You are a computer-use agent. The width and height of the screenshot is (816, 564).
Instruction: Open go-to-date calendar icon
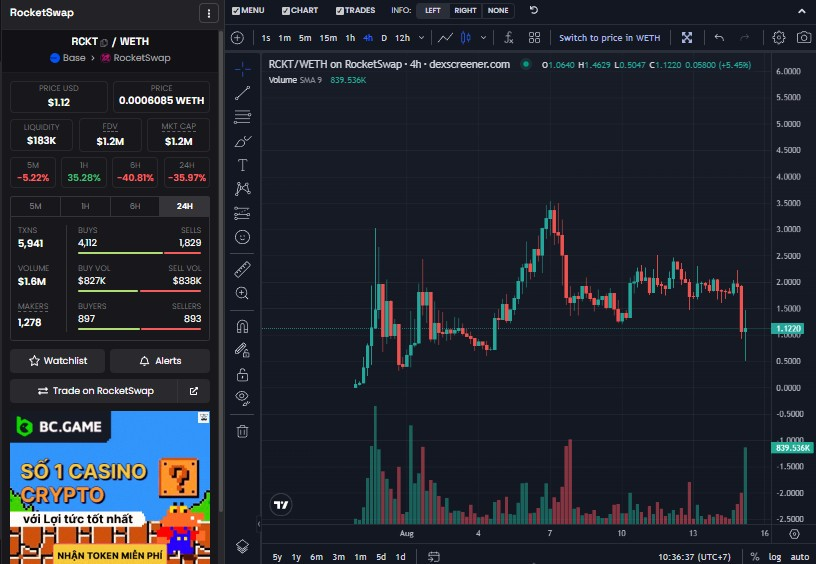point(434,557)
